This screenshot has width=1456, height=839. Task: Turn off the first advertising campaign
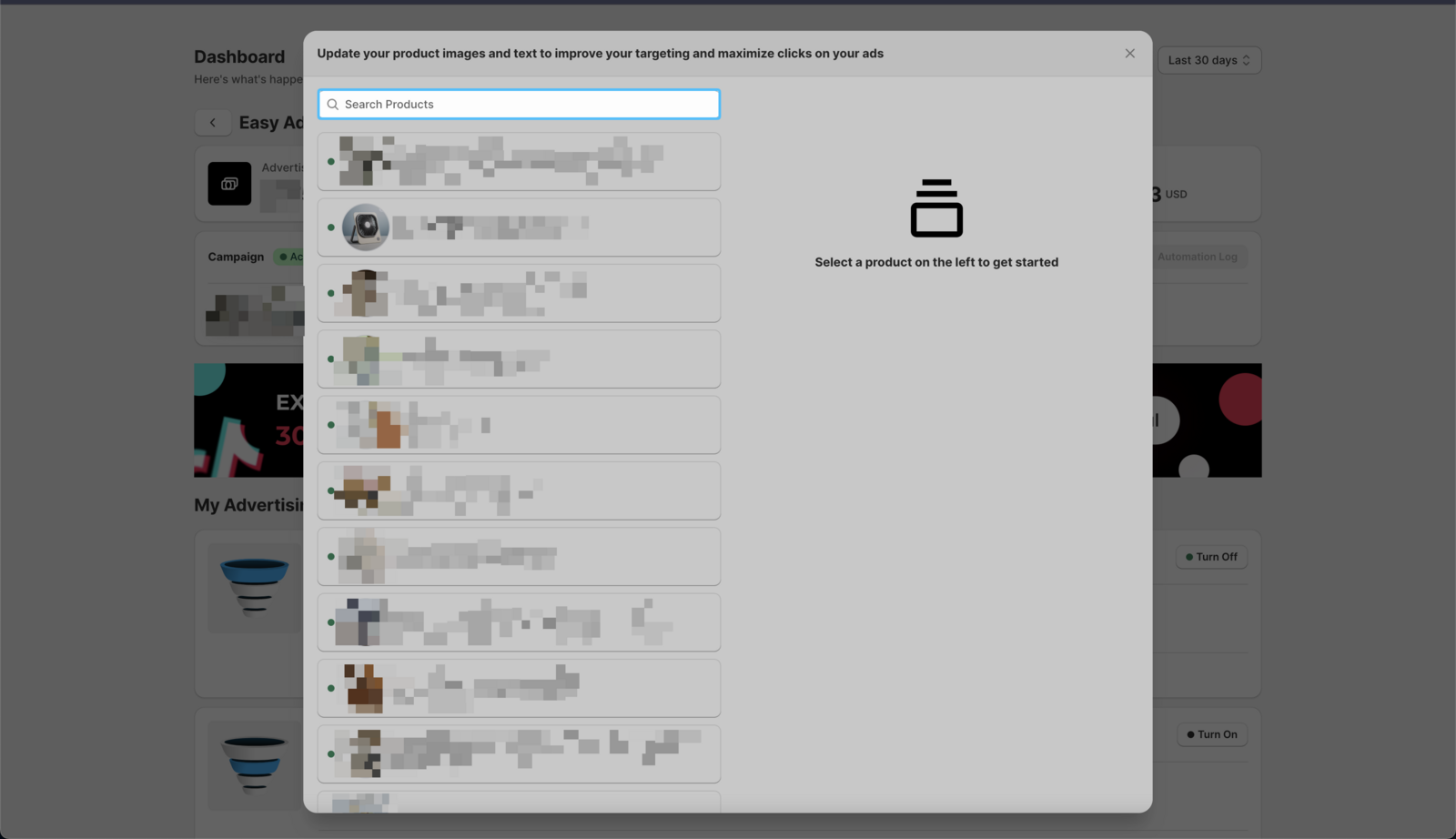(x=1211, y=557)
